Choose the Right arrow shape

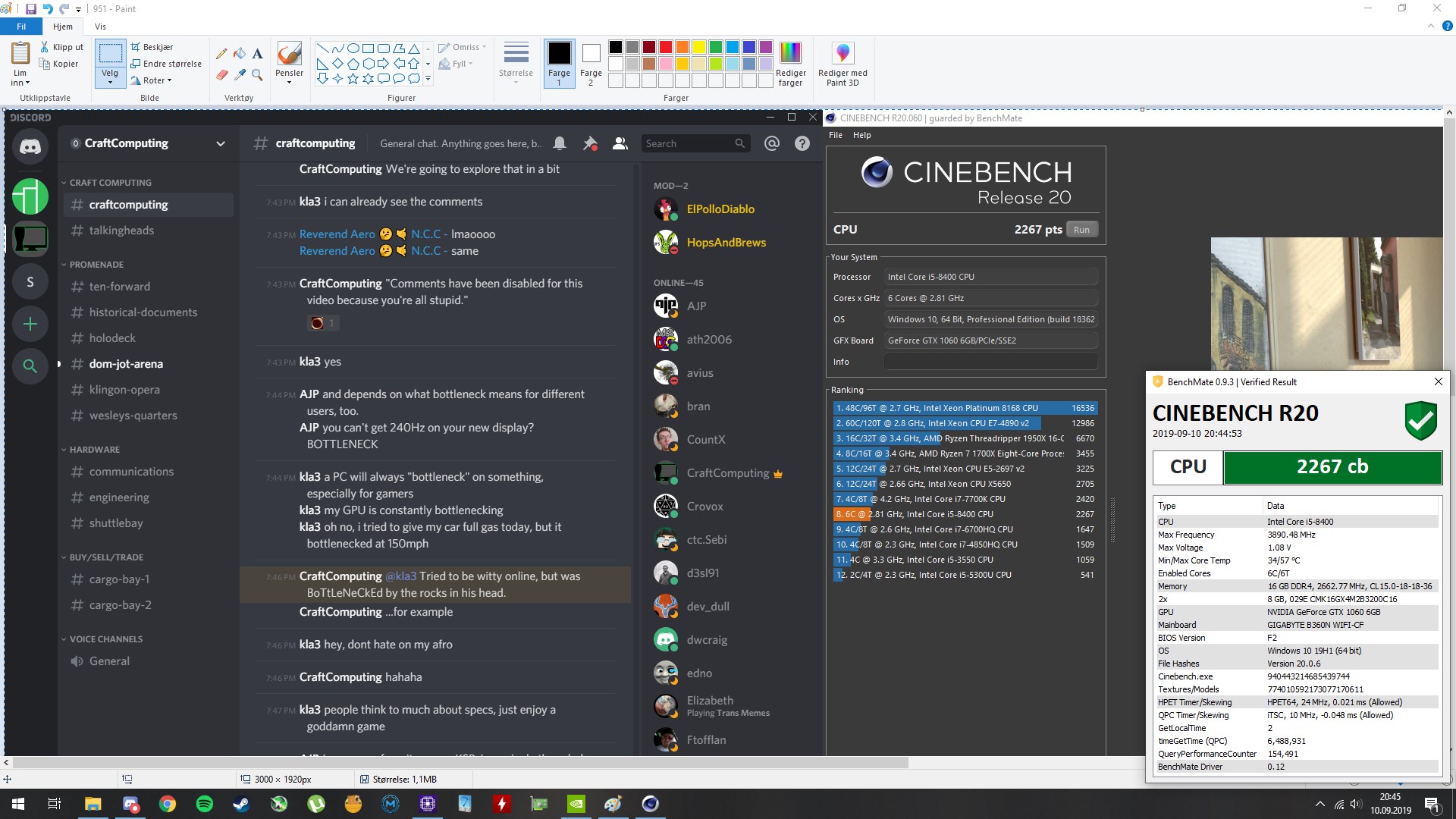click(383, 63)
